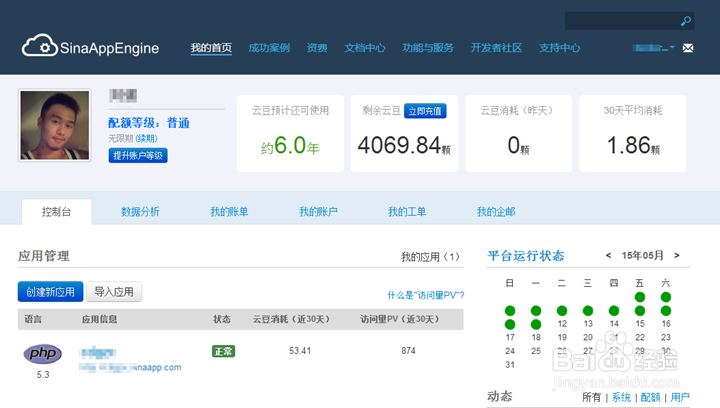
Task: Filter 动态 by 用户
Action: 680,397
